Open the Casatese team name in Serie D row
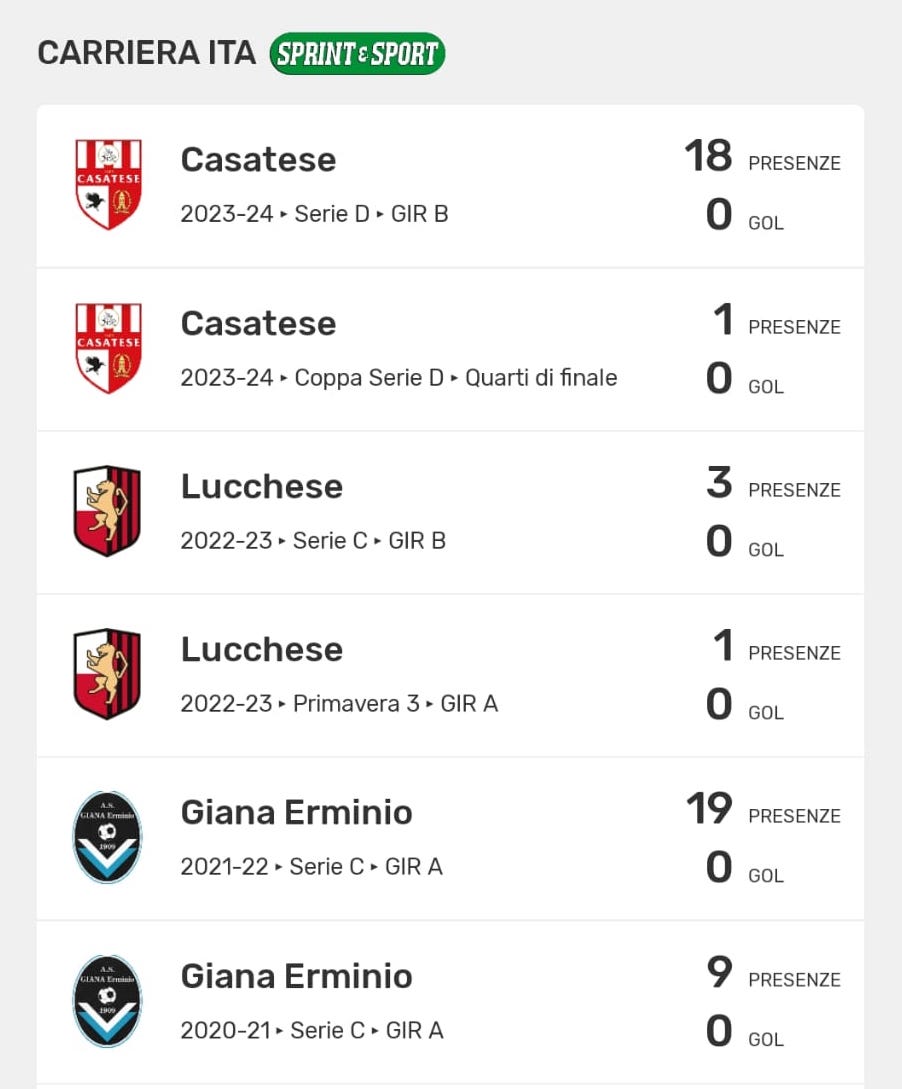 coord(258,159)
